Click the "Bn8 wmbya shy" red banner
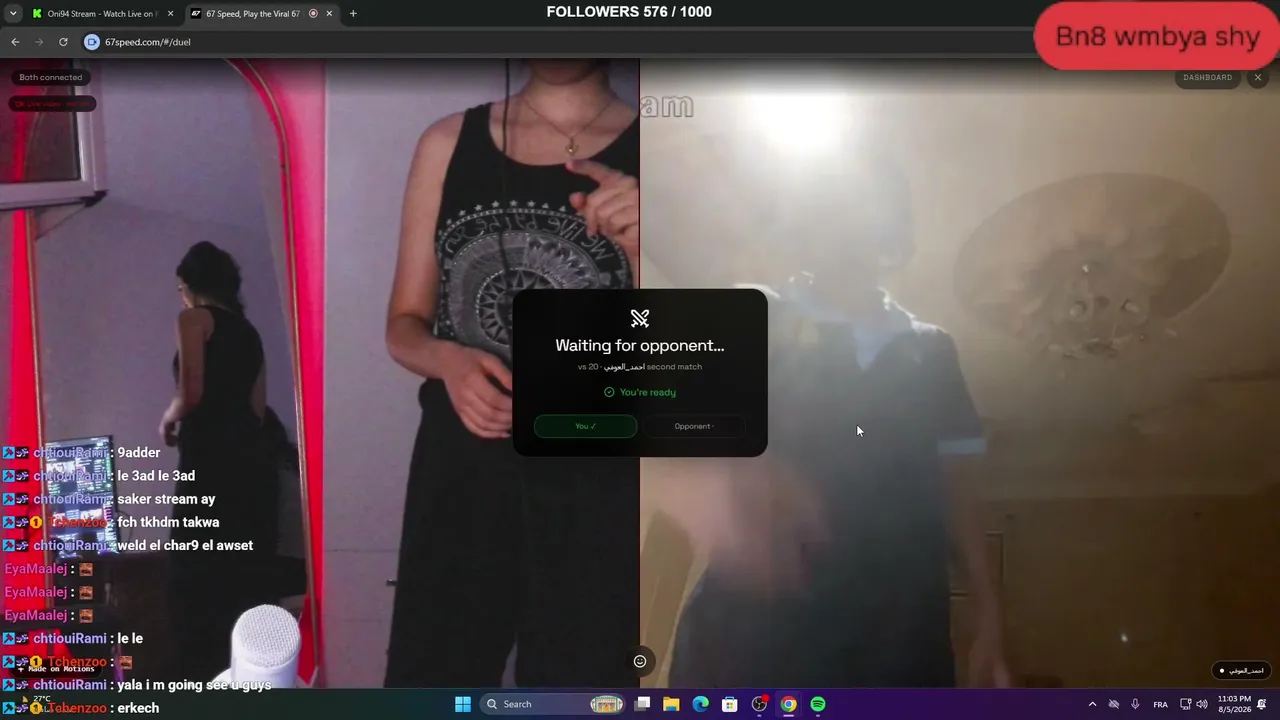The image size is (1280, 720). pyautogui.click(x=1158, y=37)
